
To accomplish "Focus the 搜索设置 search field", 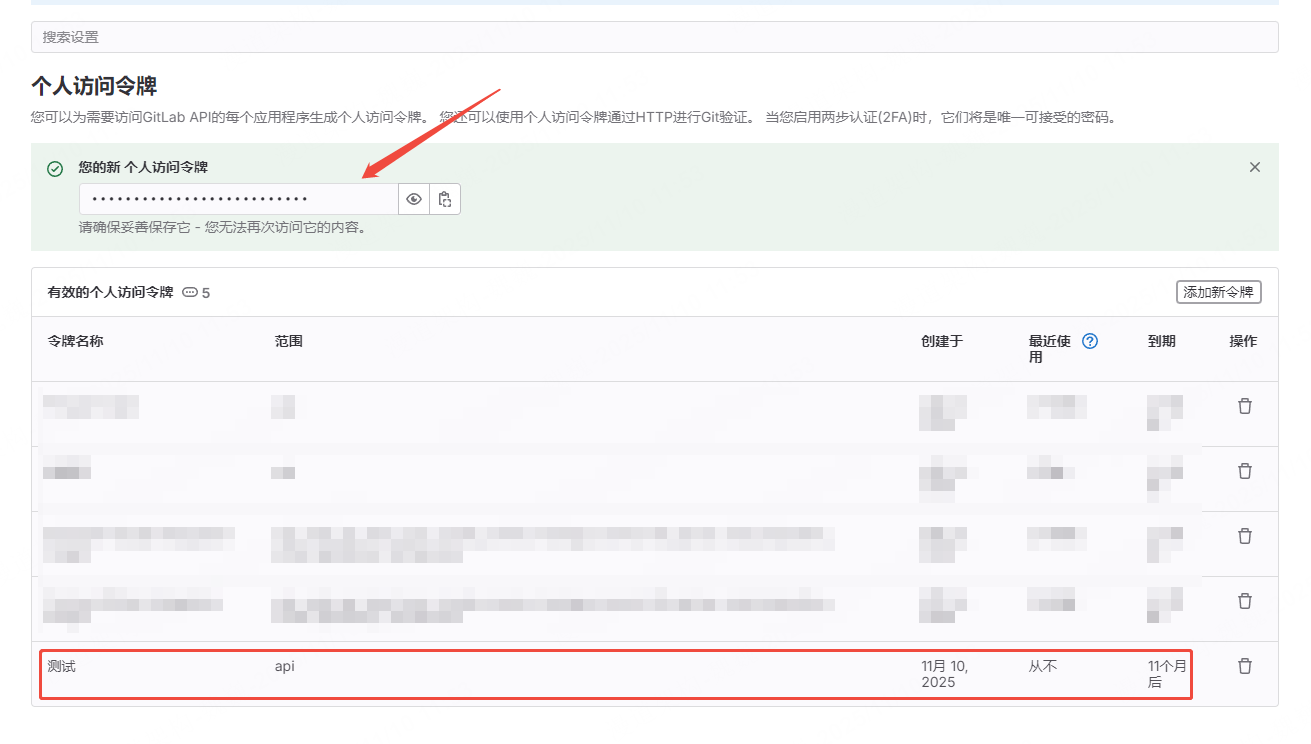I will click(654, 37).
